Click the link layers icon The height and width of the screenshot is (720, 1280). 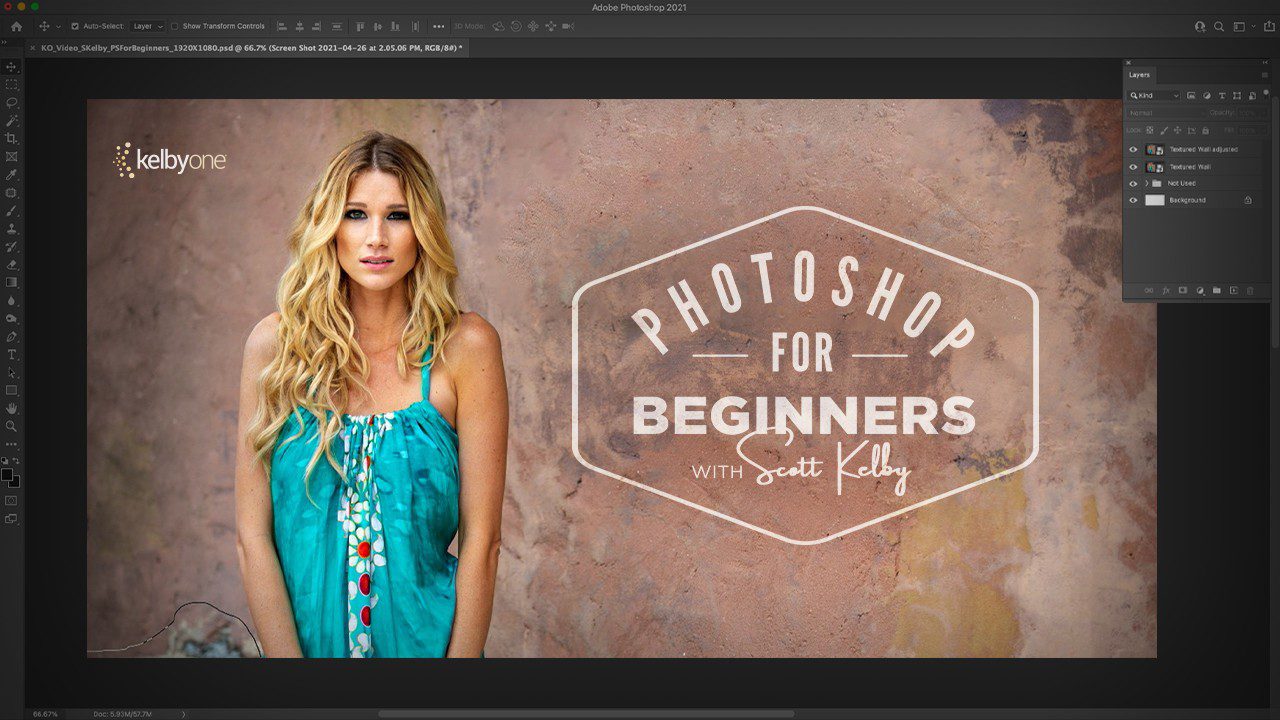point(1149,290)
